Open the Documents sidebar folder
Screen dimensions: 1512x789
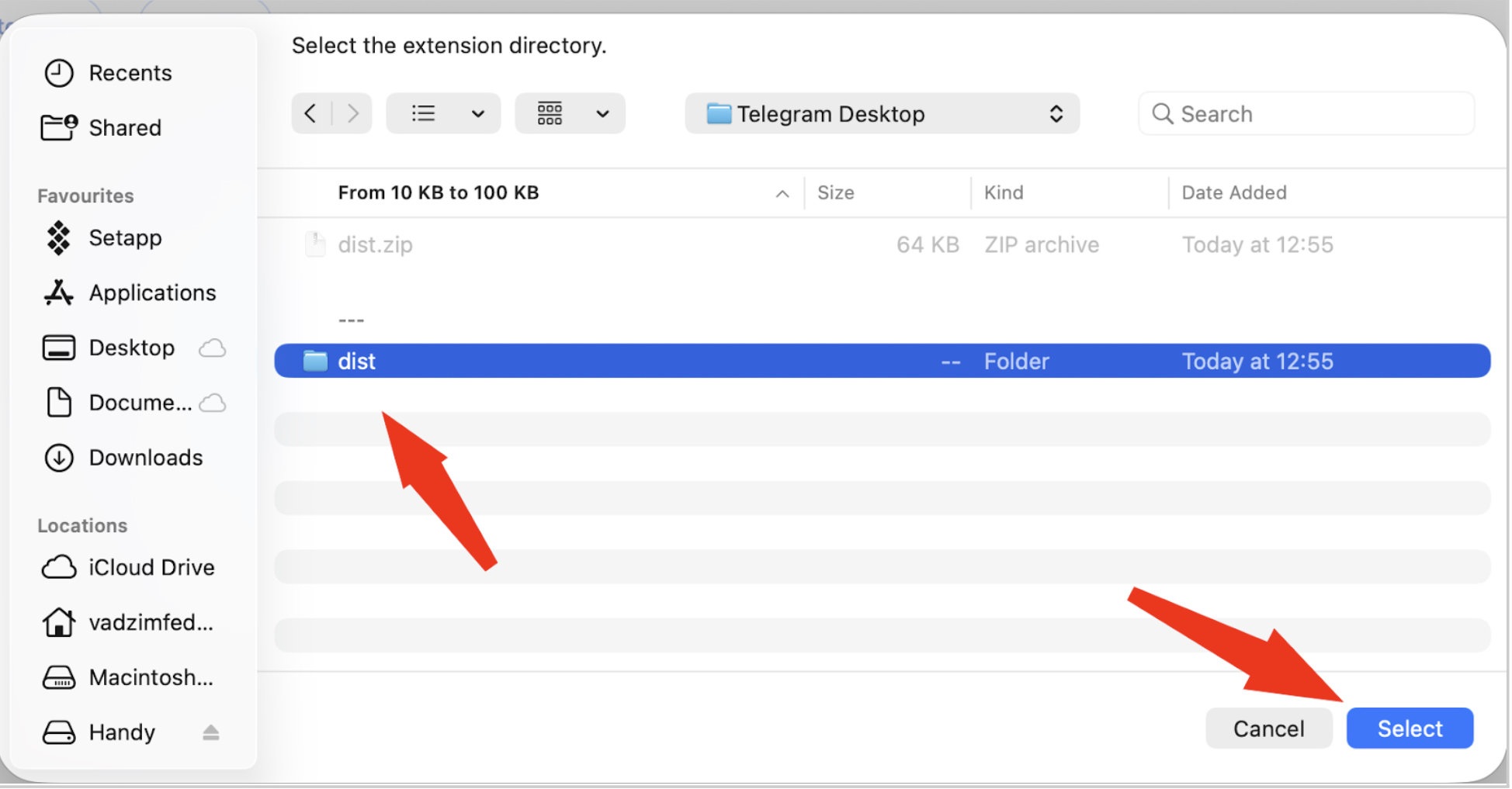[140, 403]
